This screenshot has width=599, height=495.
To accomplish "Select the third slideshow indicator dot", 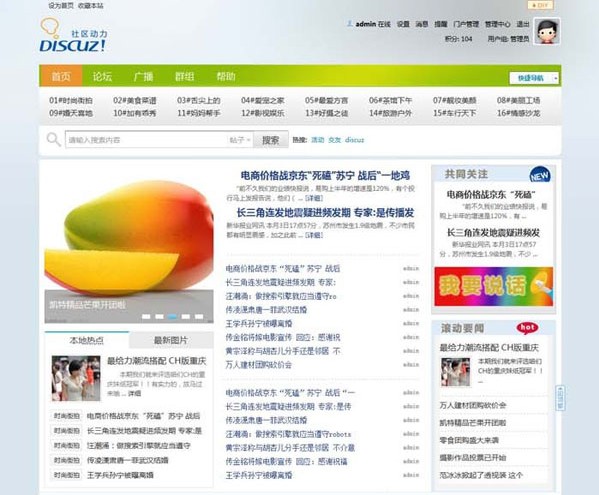I will pos(172,317).
